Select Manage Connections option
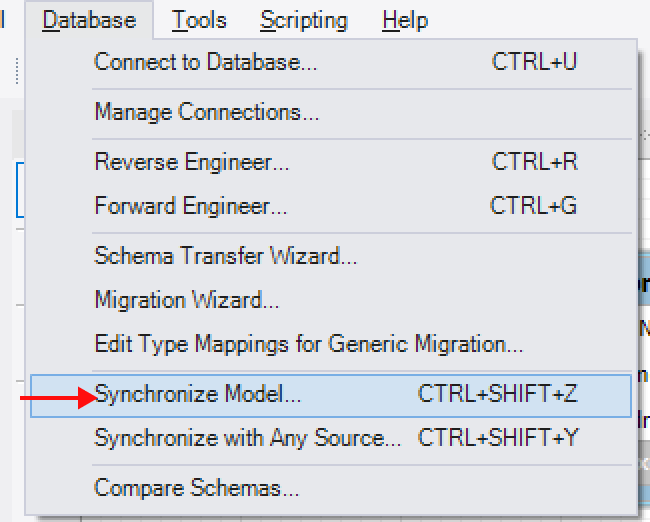 pyautogui.click(x=331, y=112)
